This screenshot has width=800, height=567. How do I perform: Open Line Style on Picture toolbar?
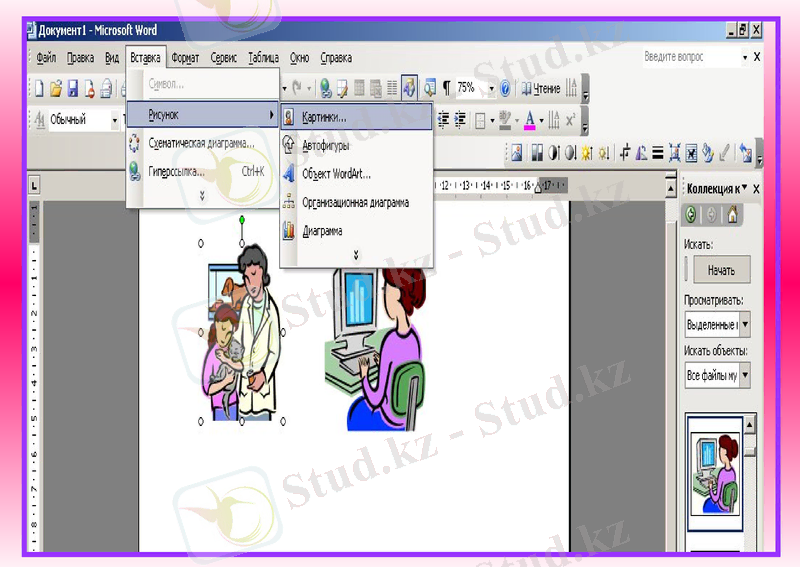coord(658,153)
